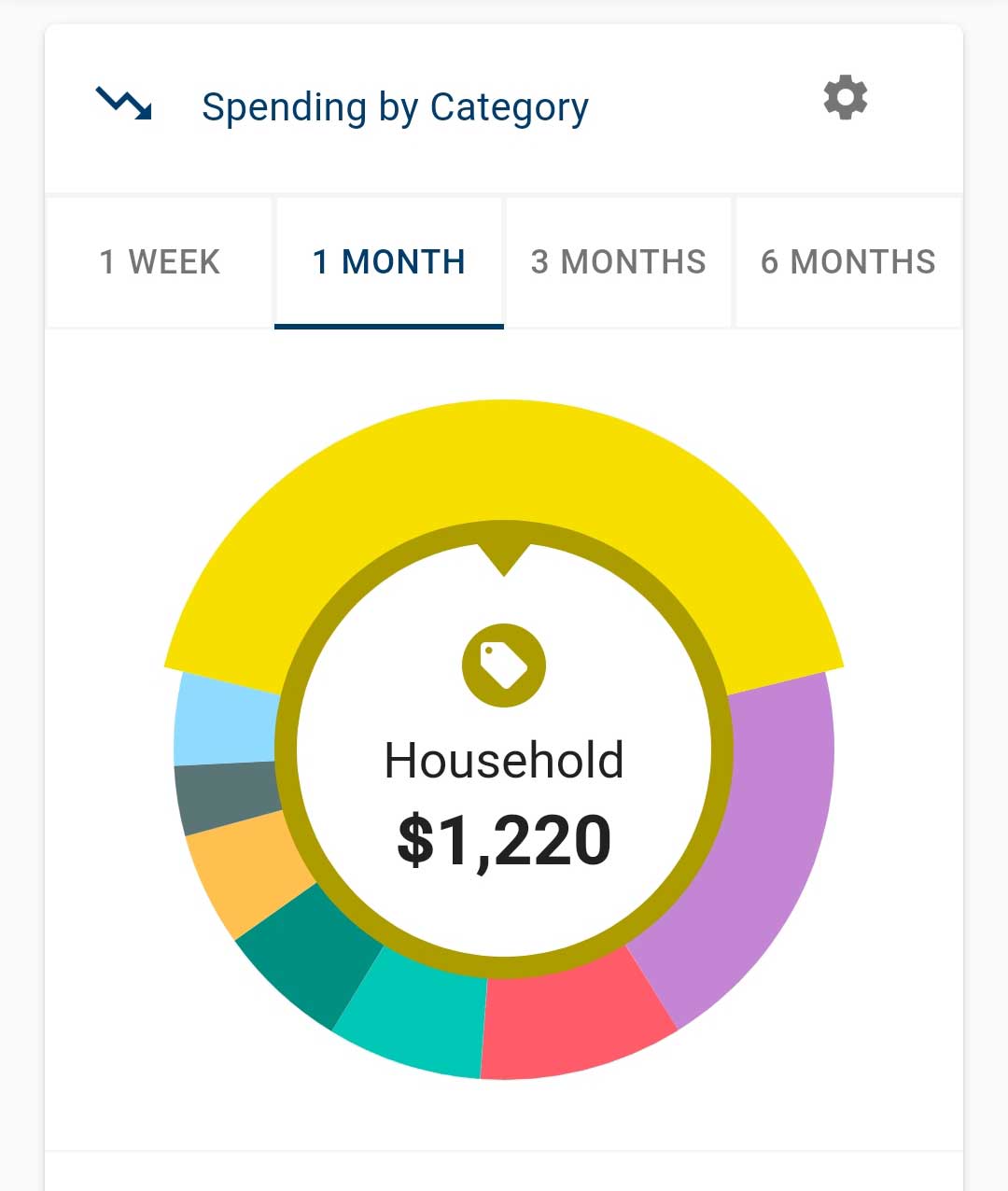Select the 1 MONTH tab
This screenshot has width=1008, height=1191.
[x=389, y=262]
